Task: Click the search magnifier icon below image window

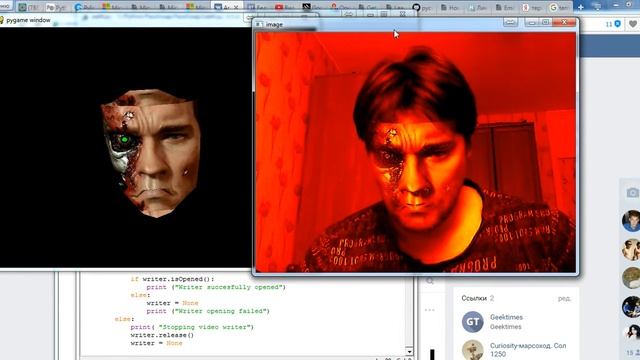Action: pos(430,281)
